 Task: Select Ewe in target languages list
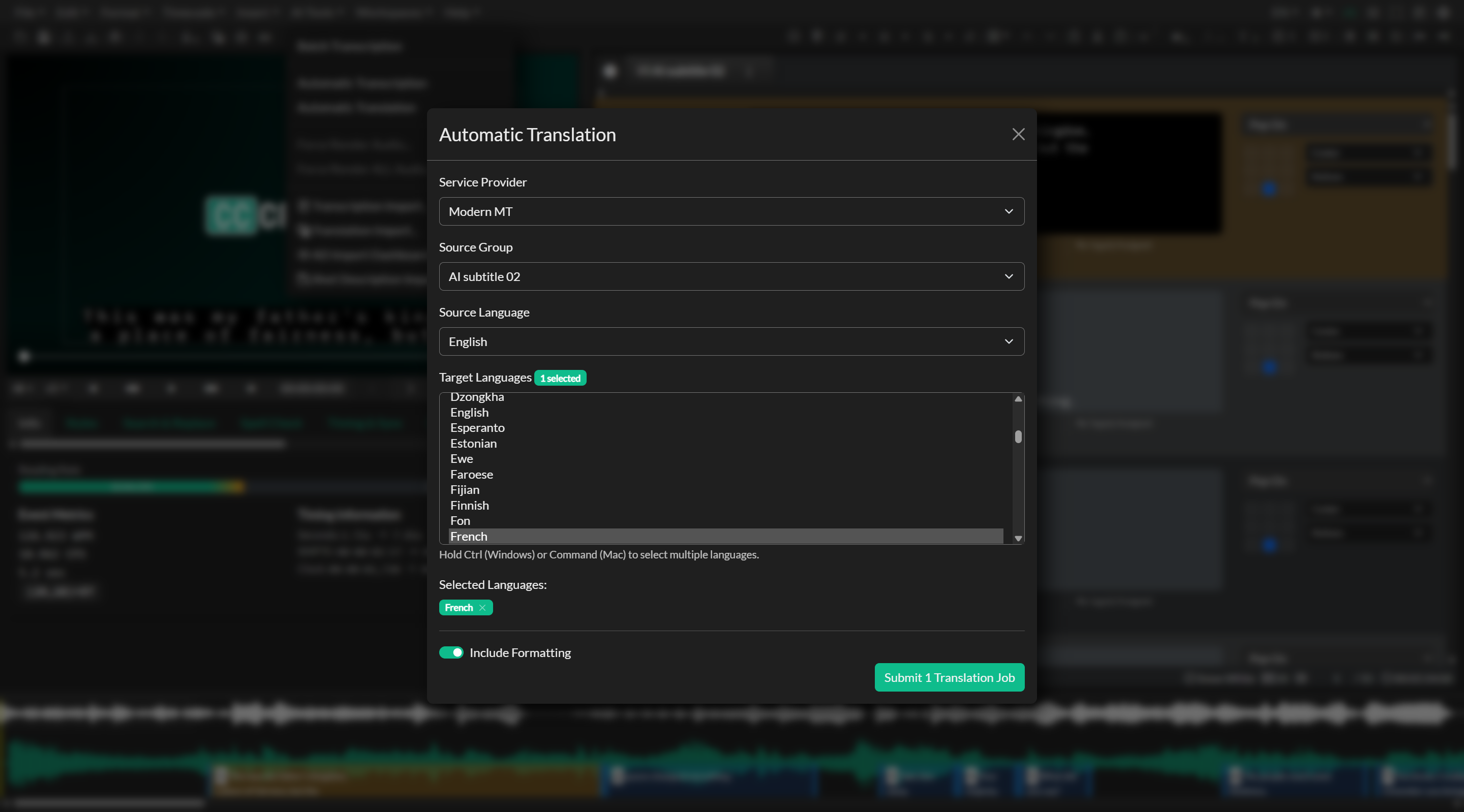click(x=726, y=458)
